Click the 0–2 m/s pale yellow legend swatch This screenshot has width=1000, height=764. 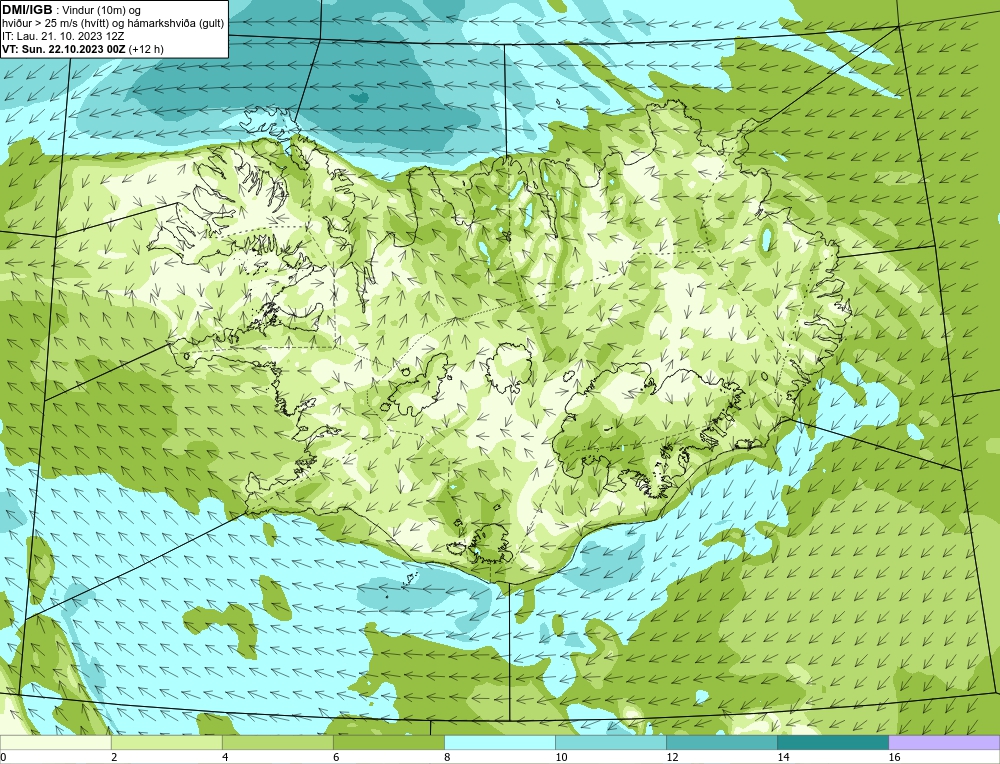coord(55,742)
